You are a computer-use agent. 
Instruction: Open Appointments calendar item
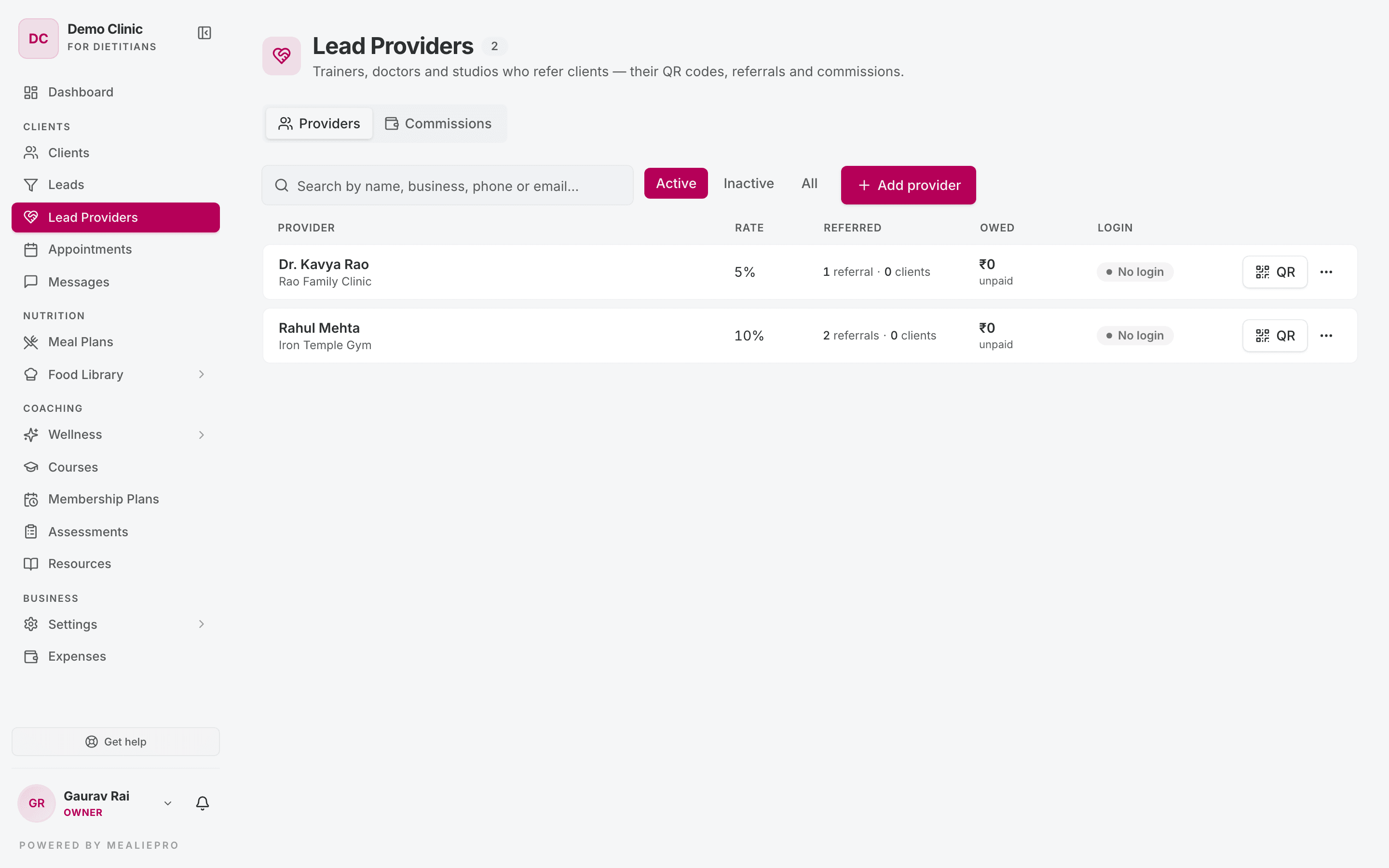point(115,249)
